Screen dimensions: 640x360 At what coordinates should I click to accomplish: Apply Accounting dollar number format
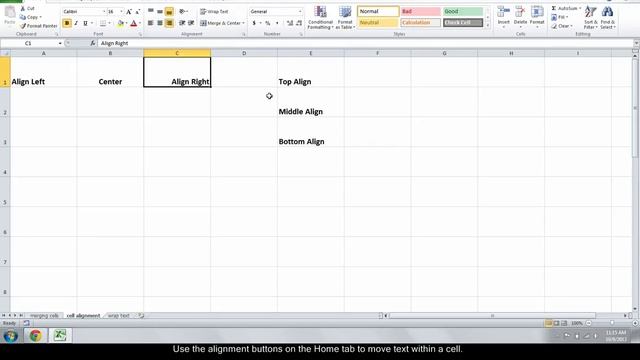[x=254, y=23]
